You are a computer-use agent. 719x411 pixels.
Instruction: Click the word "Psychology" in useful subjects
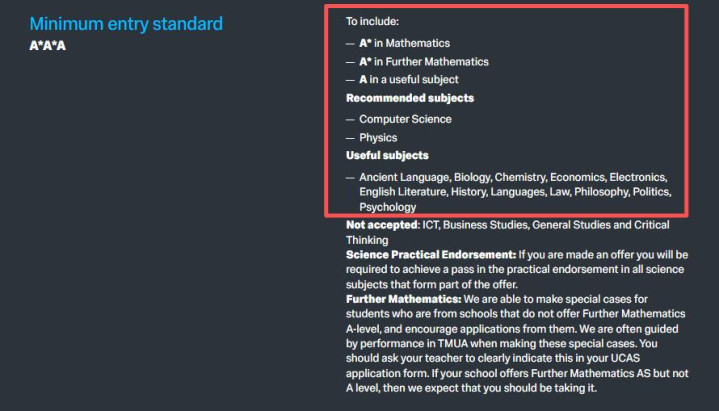(x=388, y=207)
